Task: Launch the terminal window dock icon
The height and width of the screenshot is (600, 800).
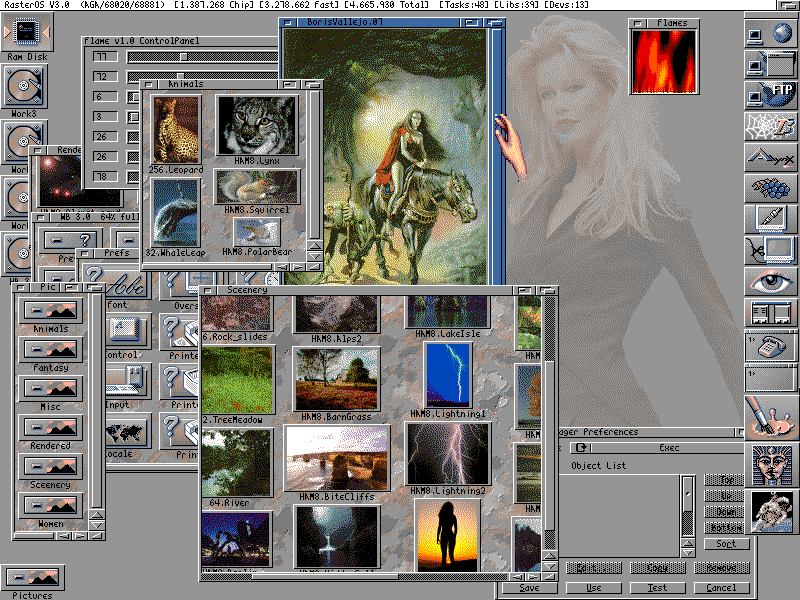Action: 770,64
